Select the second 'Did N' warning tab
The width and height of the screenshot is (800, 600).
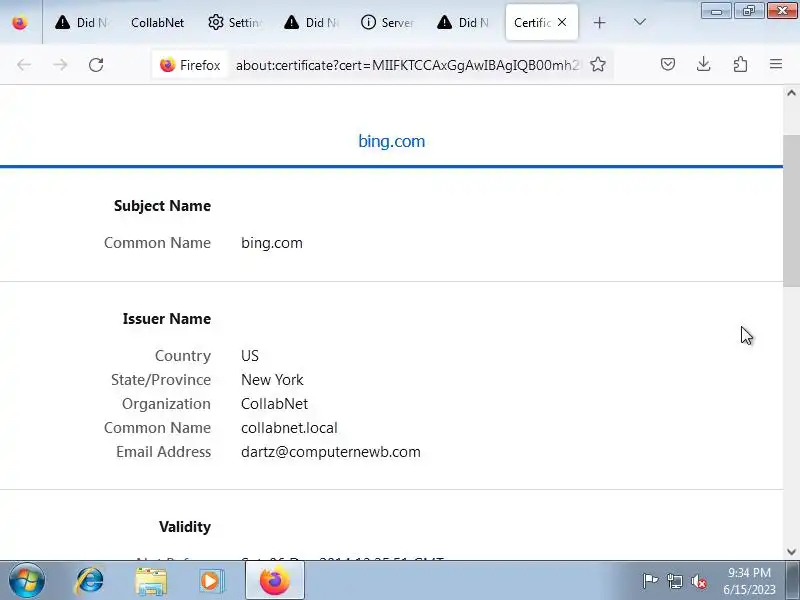click(x=311, y=22)
